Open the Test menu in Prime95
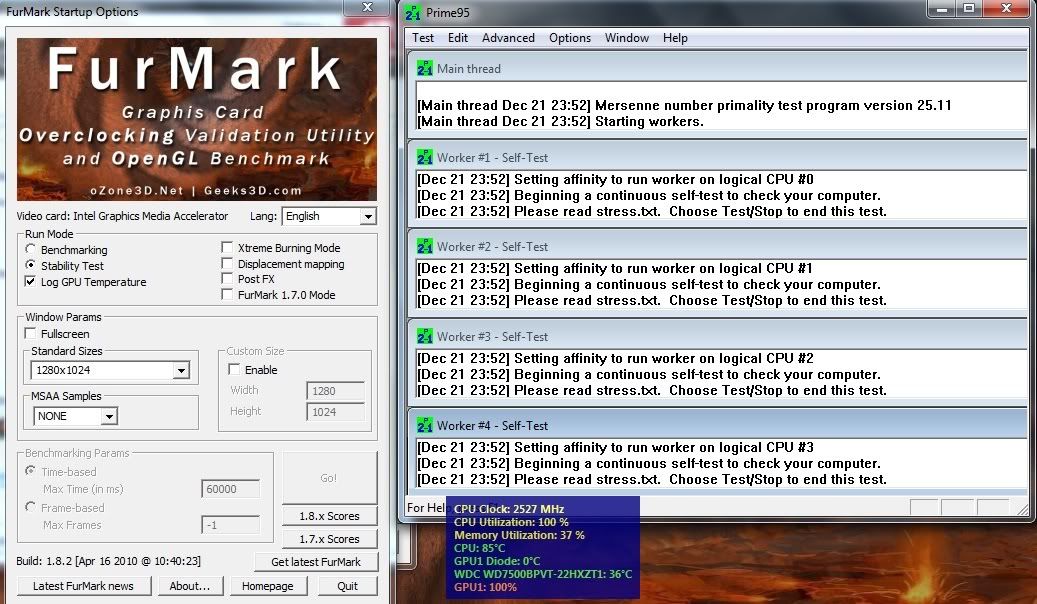 [x=423, y=38]
